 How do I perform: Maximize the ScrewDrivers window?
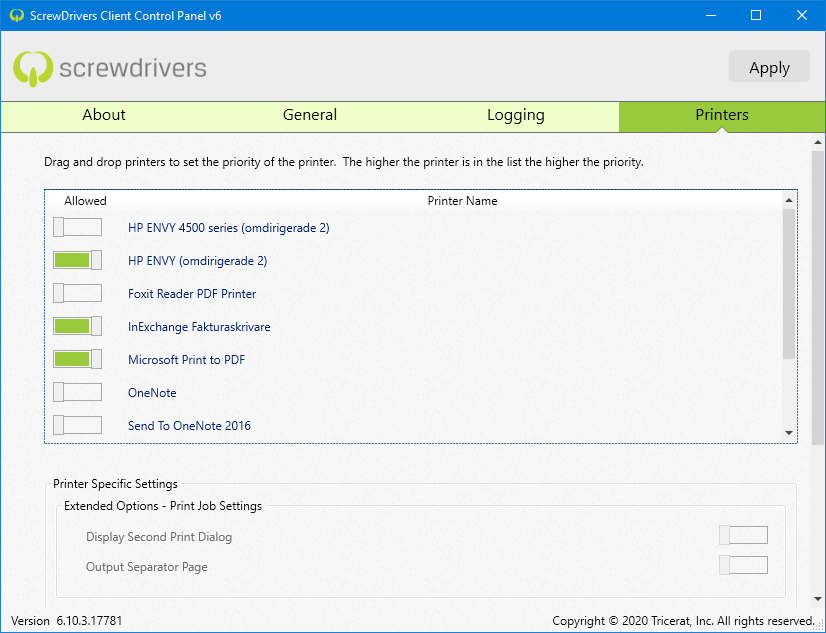(x=756, y=15)
